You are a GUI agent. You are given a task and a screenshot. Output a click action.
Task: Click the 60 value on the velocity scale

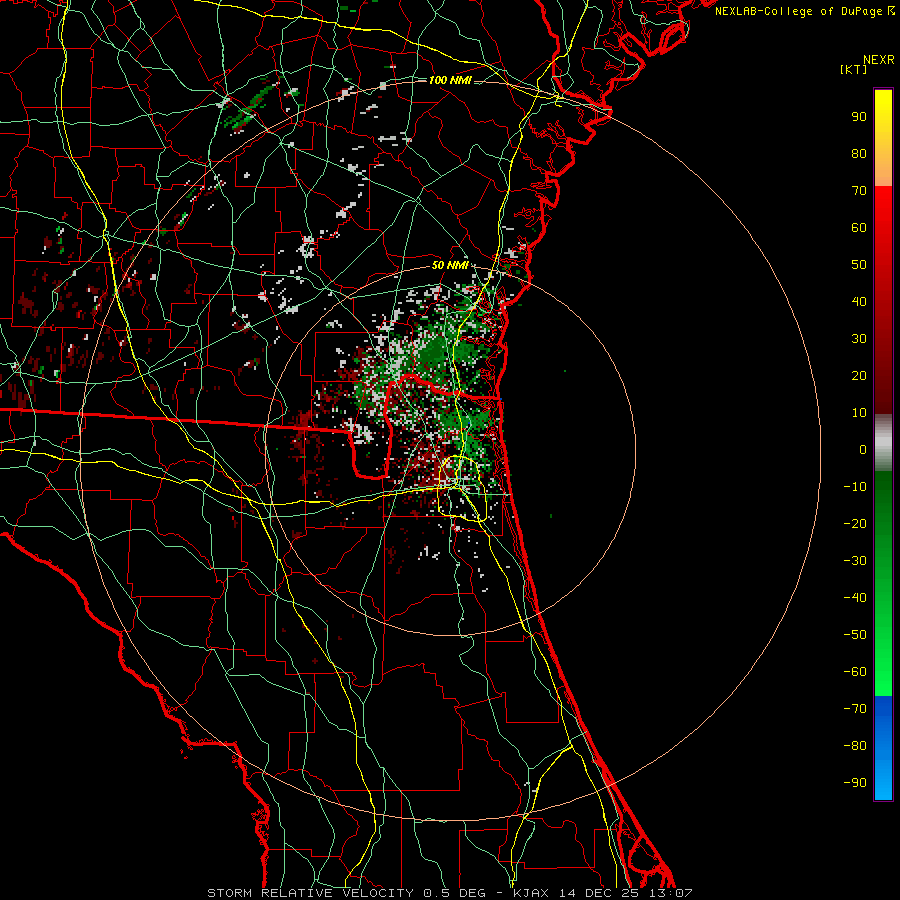click(x=859, y=228)
